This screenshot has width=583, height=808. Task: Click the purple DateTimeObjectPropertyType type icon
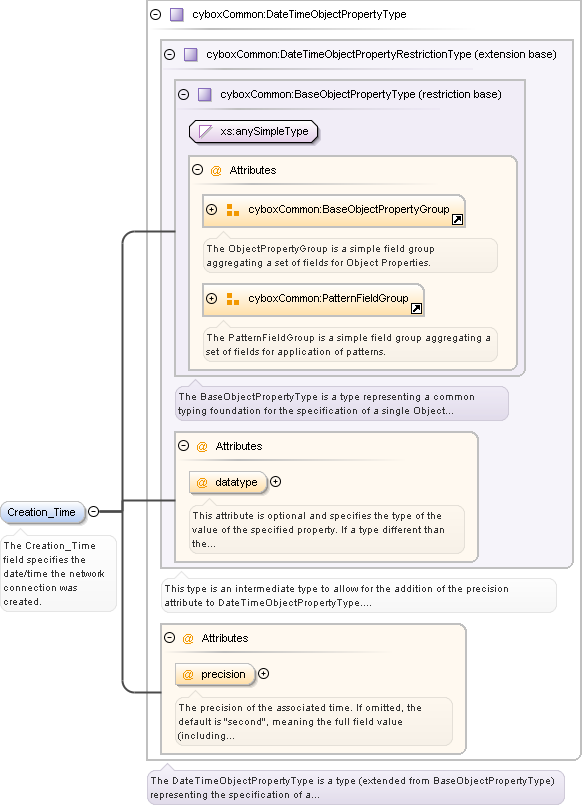pos(177,14)
